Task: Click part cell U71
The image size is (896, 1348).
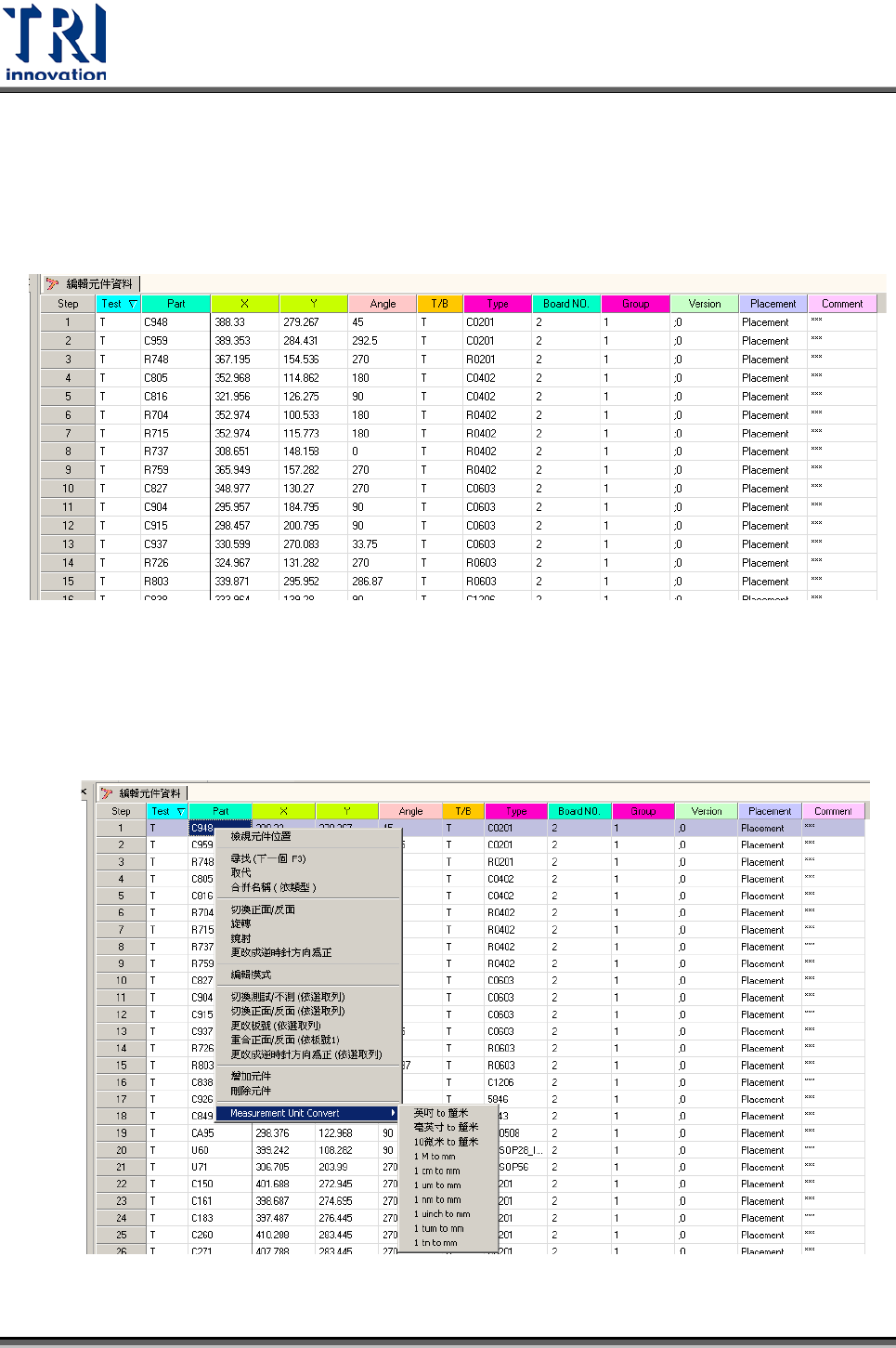Action: pyautogui.click(x=220, y=1167)
